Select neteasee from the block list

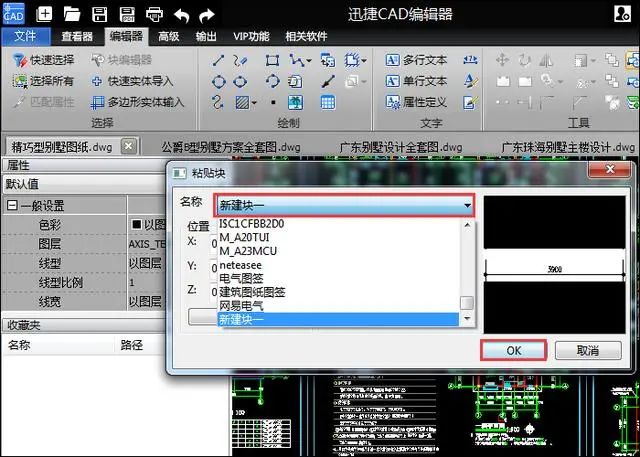pyautogui.click(x=339, y=265)
